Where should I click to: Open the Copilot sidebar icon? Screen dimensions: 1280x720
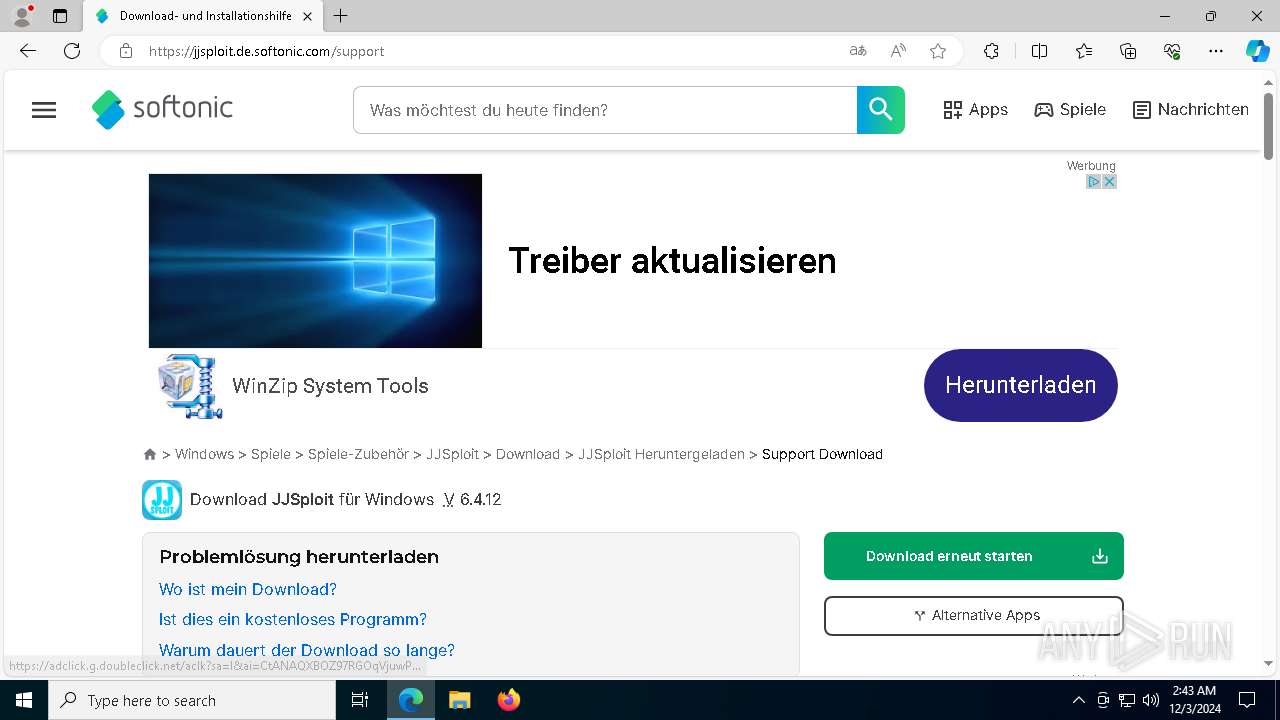click(1257, 51)
